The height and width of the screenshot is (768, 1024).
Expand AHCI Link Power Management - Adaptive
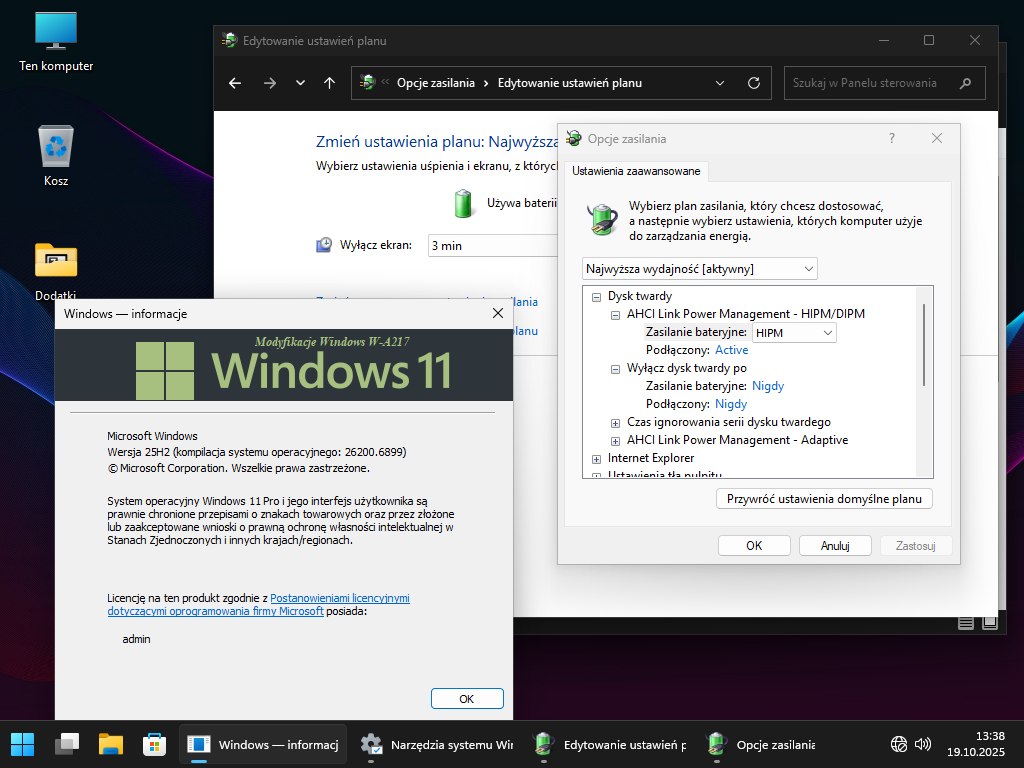click(x=616, y=440)
